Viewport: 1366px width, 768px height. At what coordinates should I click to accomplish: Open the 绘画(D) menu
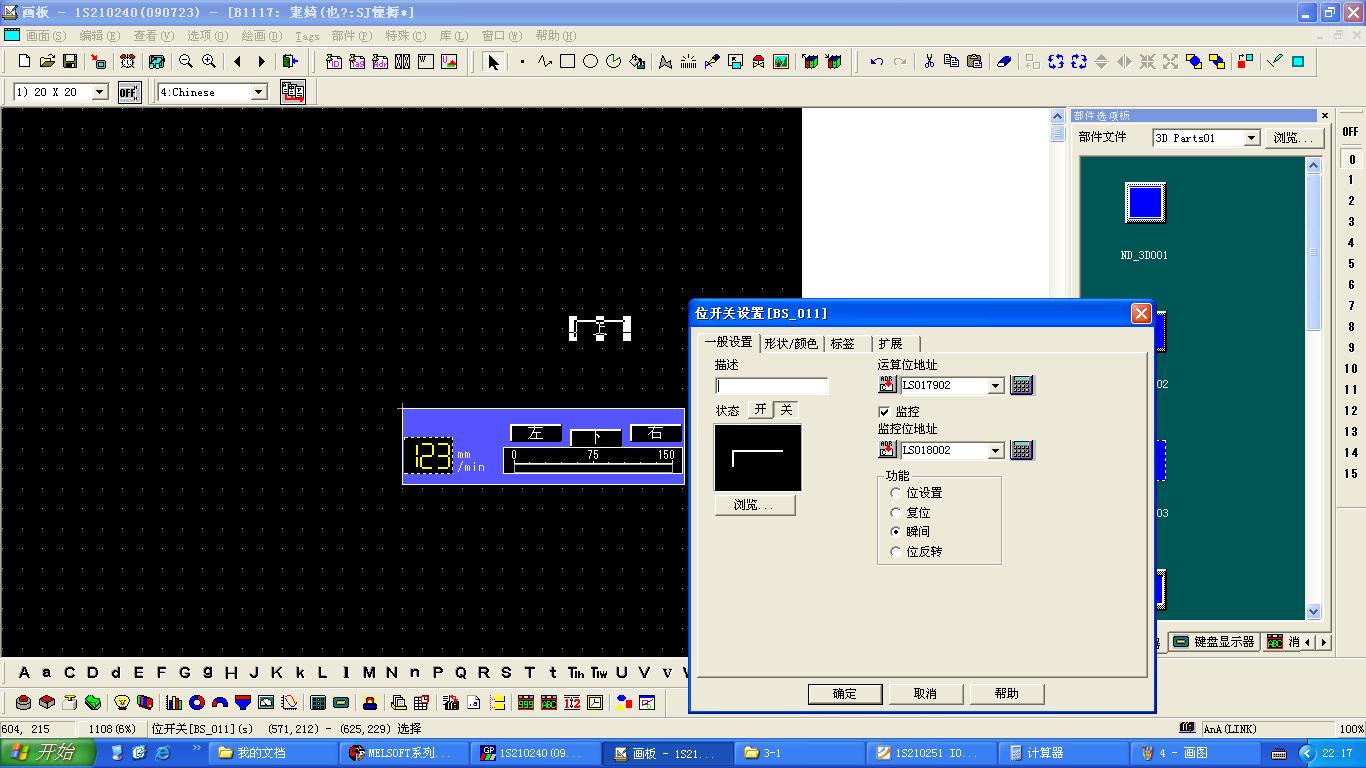261,36
